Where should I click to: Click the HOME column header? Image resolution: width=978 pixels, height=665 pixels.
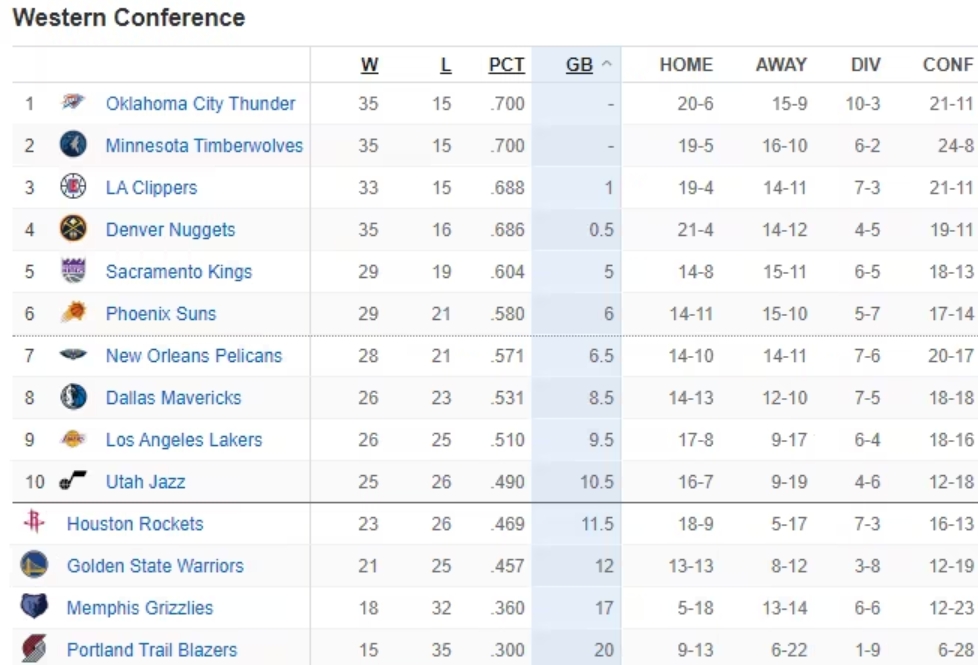pyautogui.click(x=686, y=65)
